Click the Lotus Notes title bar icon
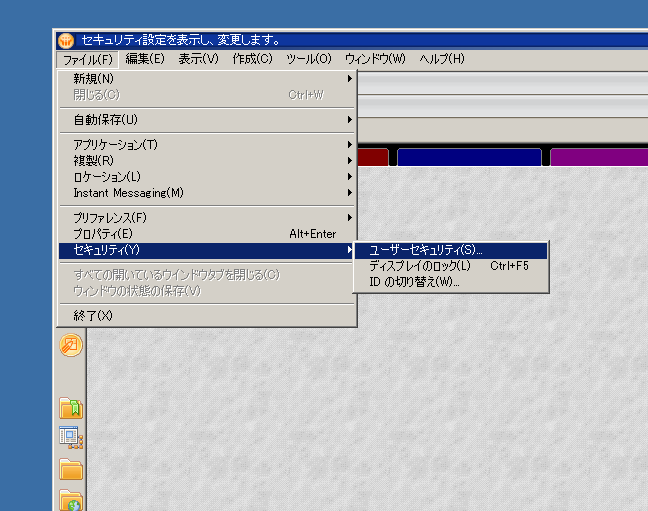The width and height of the screenshot is (648, 511). (x=66, y=41)
